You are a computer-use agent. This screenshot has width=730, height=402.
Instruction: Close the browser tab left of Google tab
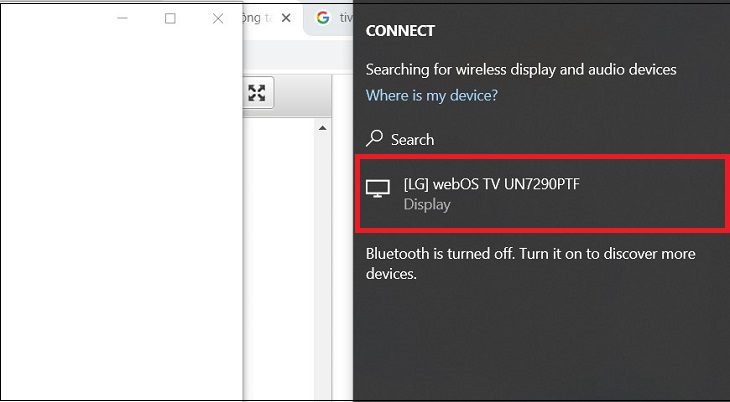pos(287,18)
